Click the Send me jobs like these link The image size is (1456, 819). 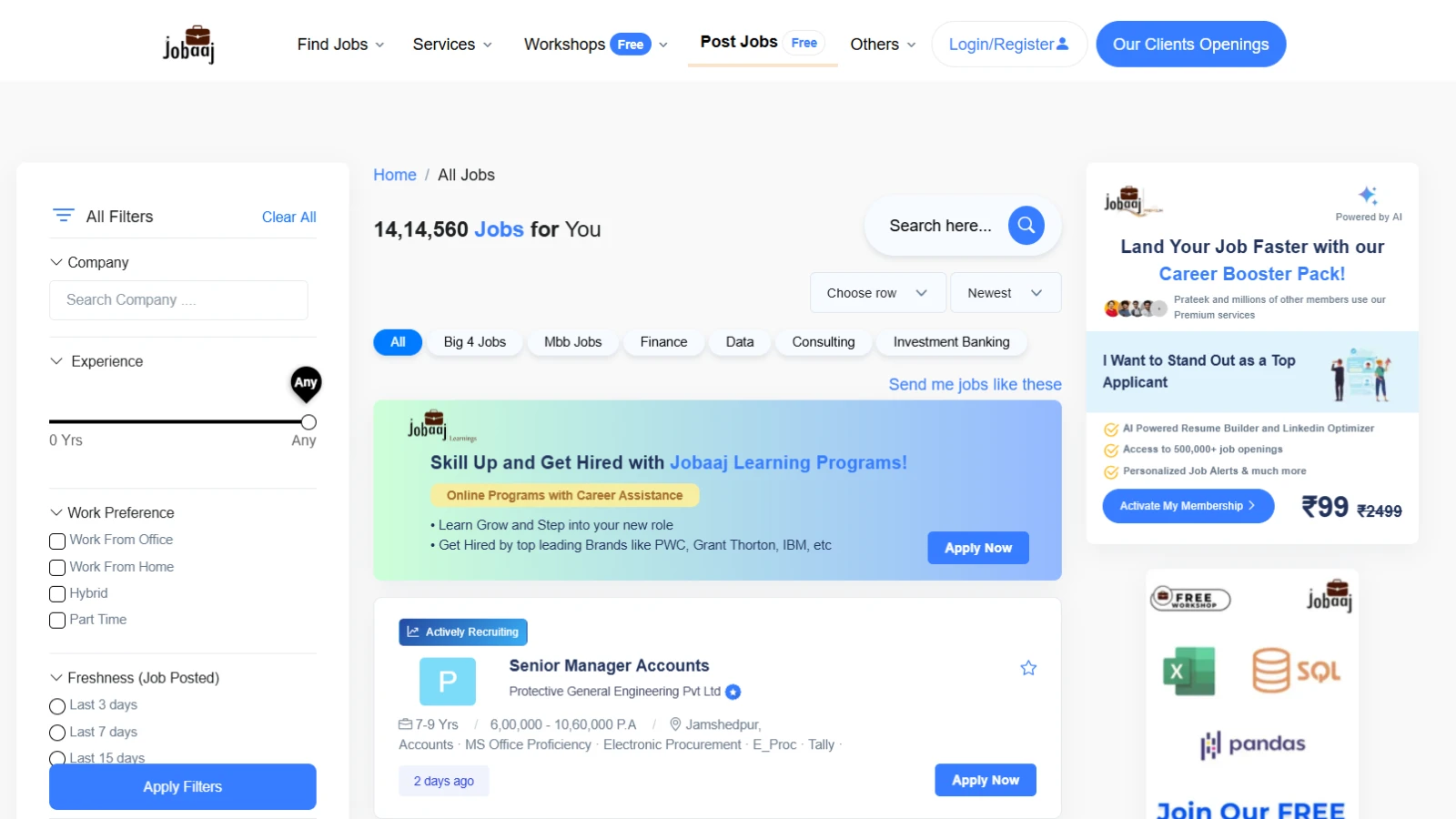click(x=975, y=384)
